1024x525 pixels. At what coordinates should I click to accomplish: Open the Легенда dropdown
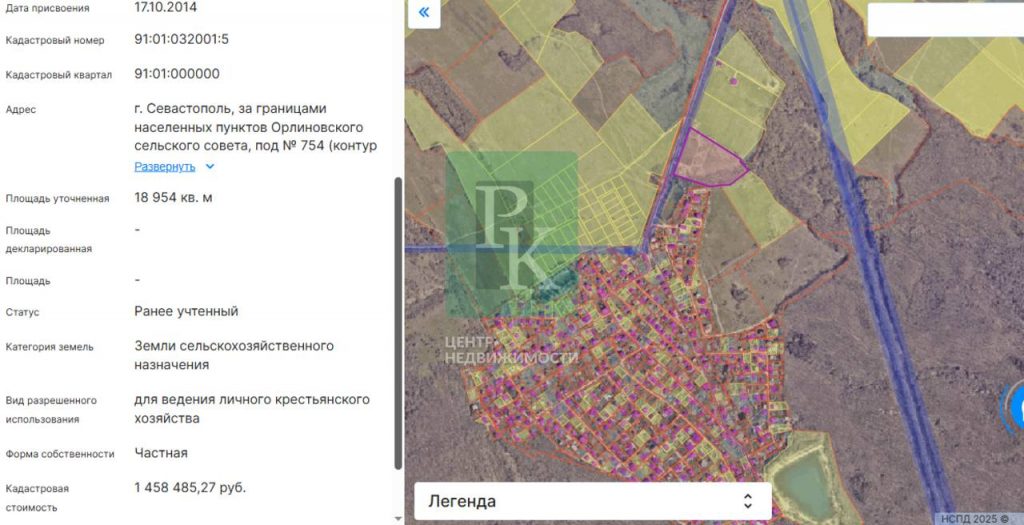[x=592, y=501]
